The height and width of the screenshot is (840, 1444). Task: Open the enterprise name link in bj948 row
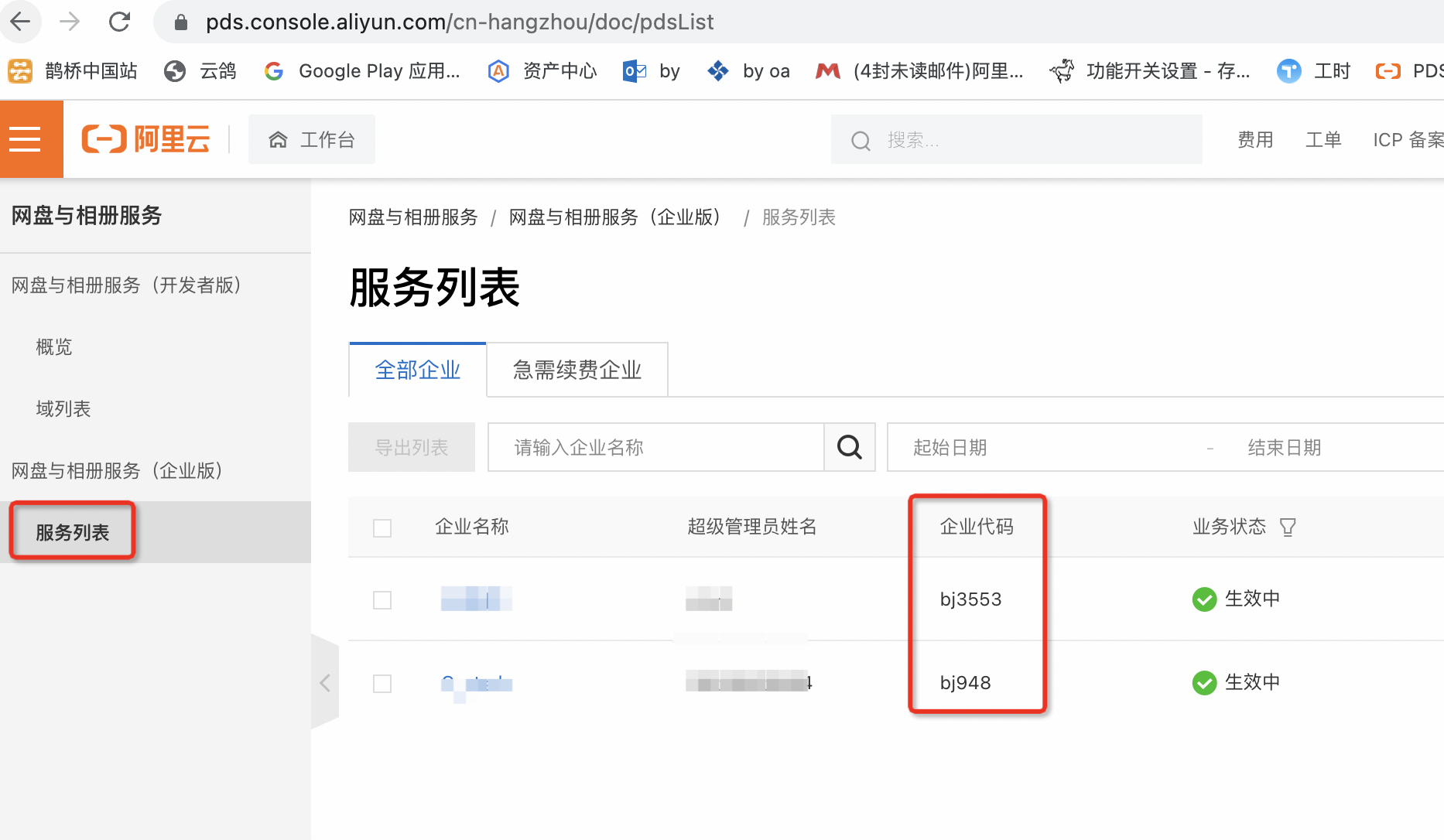pos(477,684)
